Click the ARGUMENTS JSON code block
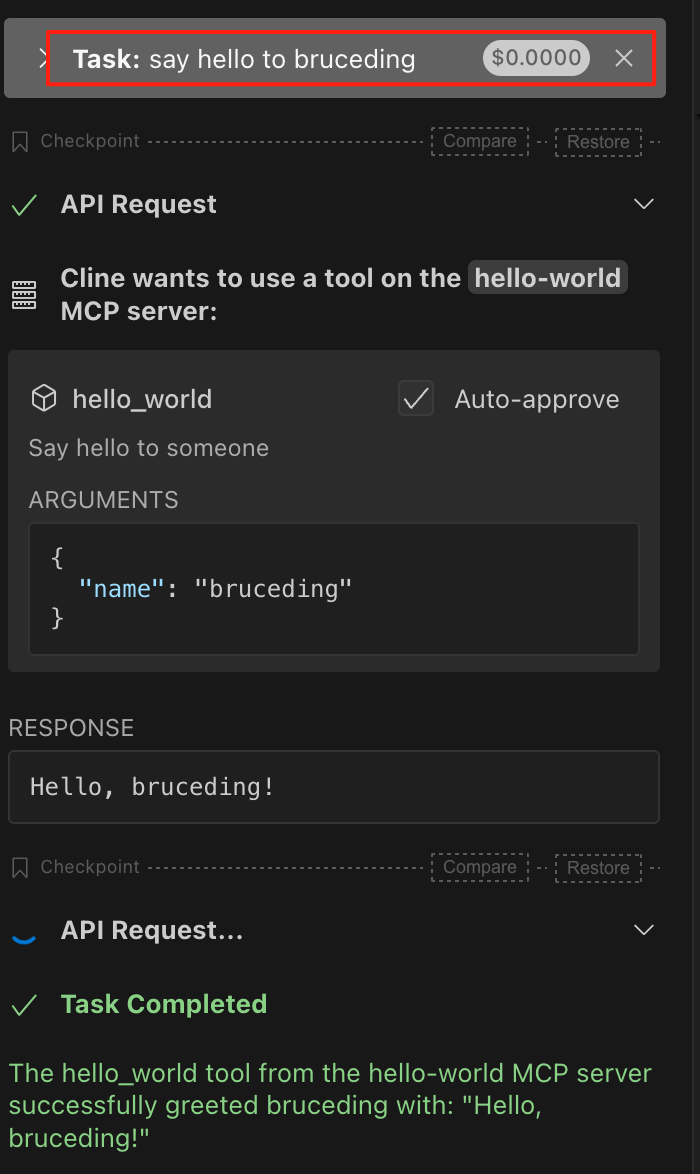The width and height of the screenshot is (700, 1174). (333, 589)
